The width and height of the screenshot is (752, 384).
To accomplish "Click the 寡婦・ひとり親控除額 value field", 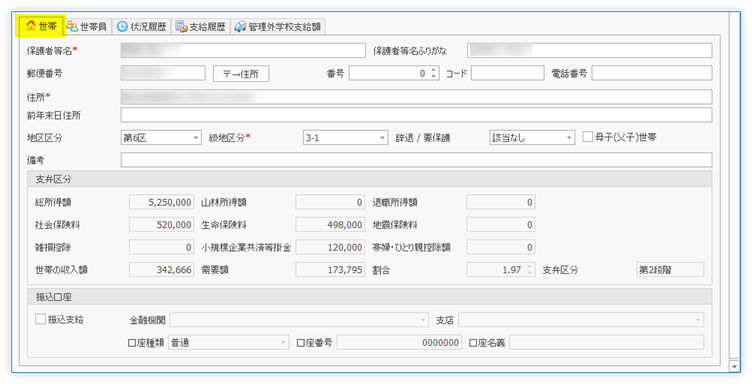I will point(501,247).
